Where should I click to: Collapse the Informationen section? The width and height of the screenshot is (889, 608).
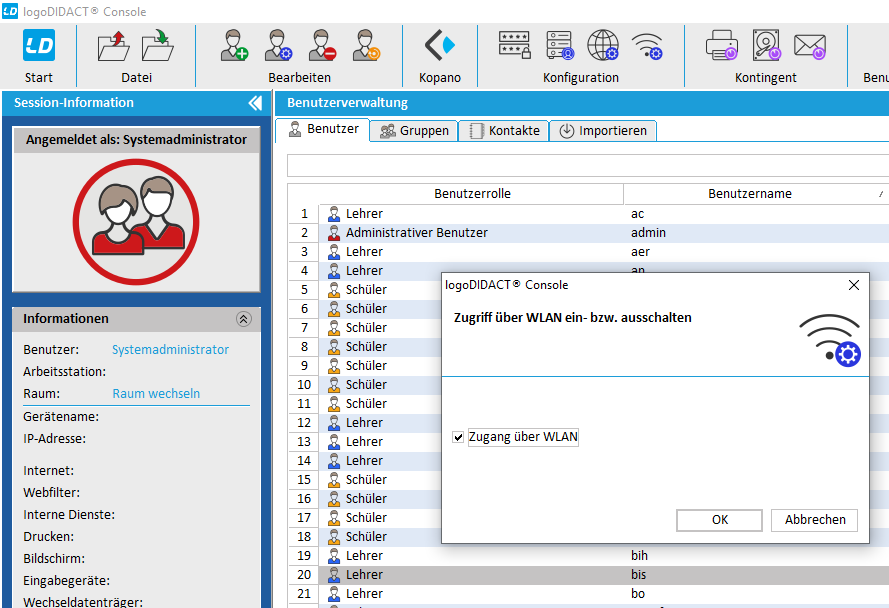click(x=244, y=319)
